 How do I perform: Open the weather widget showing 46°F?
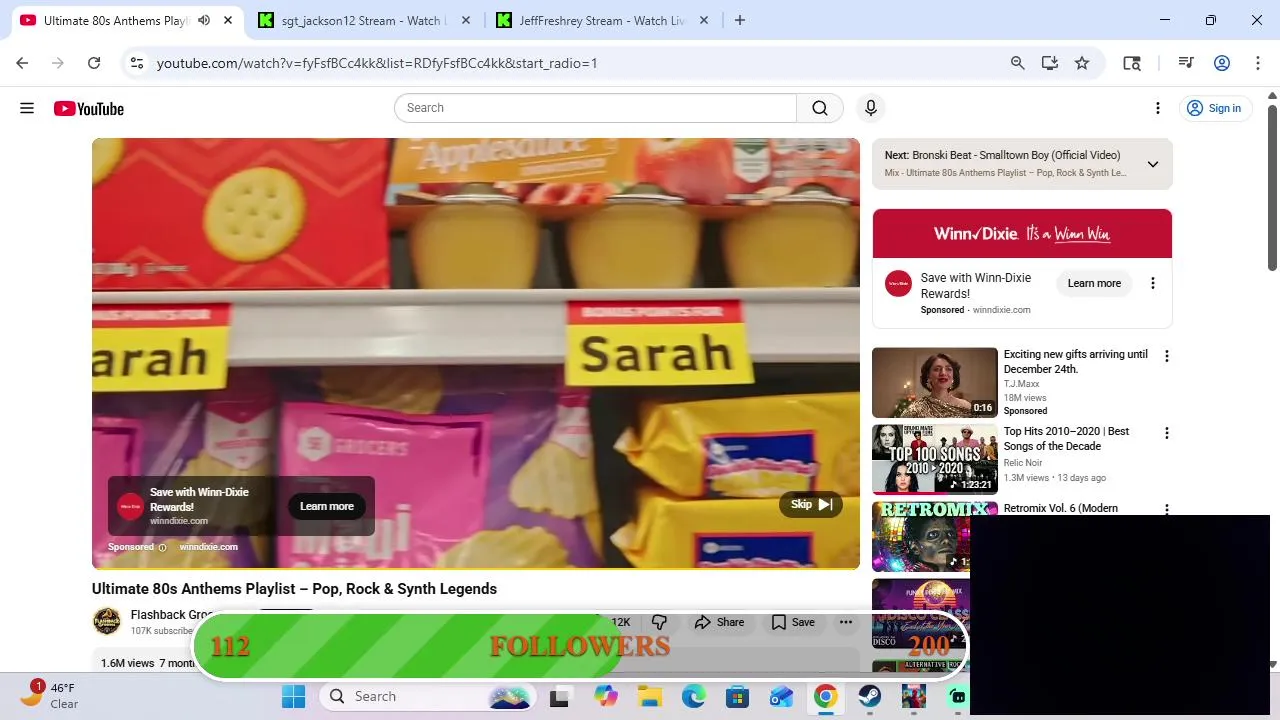coord(50,695)
